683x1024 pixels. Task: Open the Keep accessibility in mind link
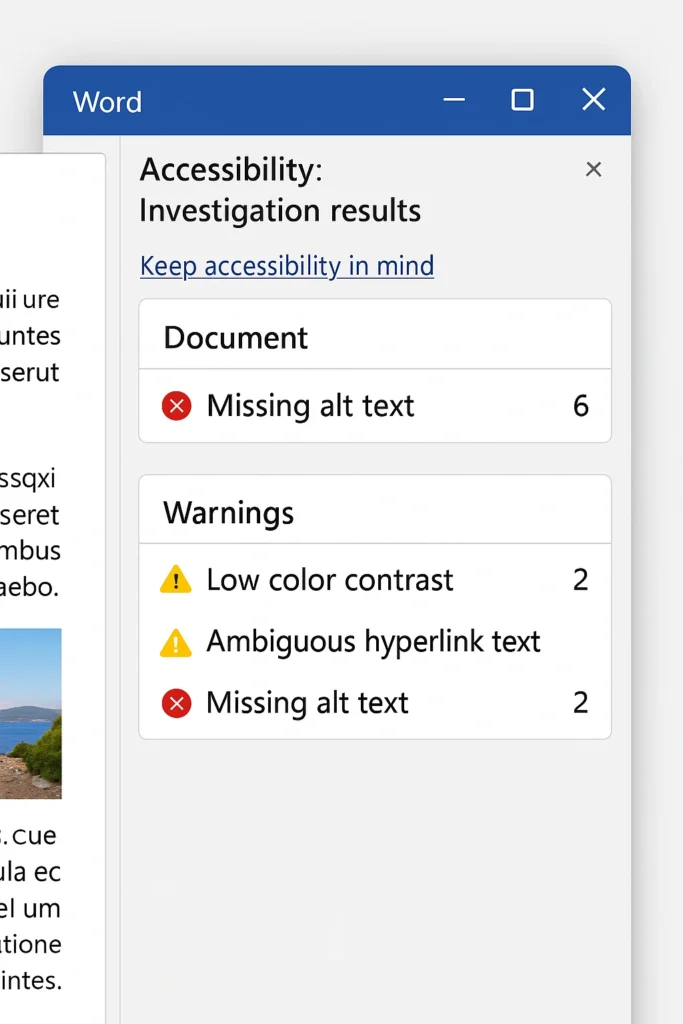pyautogui.click(x=287, y=266)
